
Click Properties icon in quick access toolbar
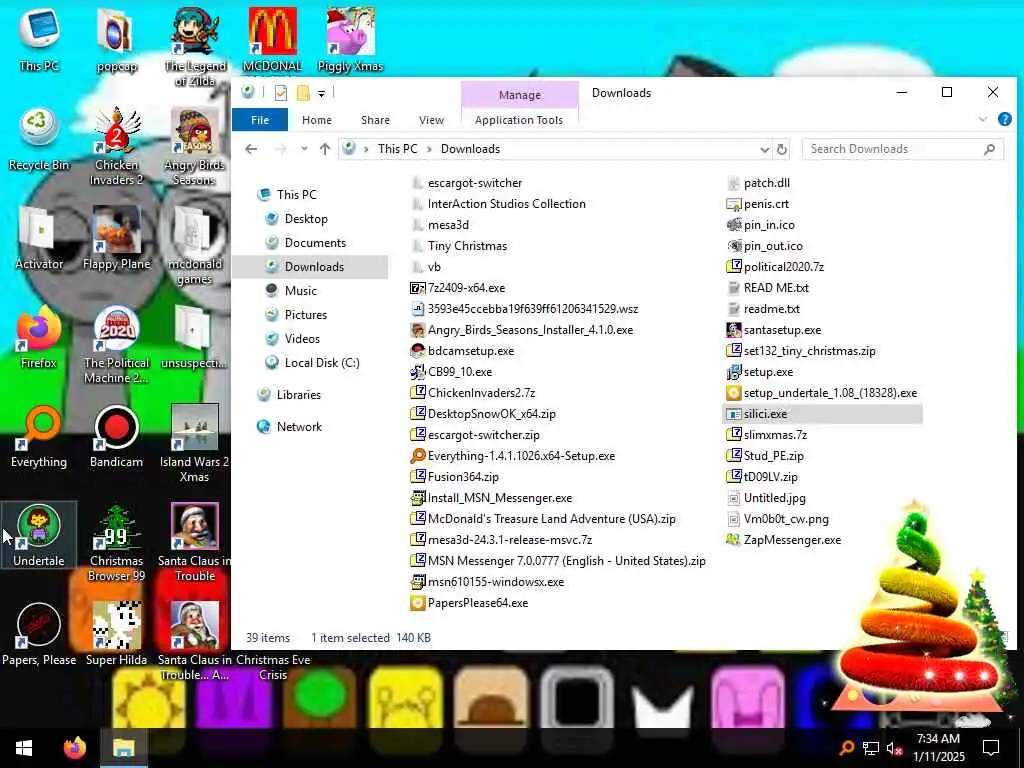pyautogui.click(x=281, y=93)
